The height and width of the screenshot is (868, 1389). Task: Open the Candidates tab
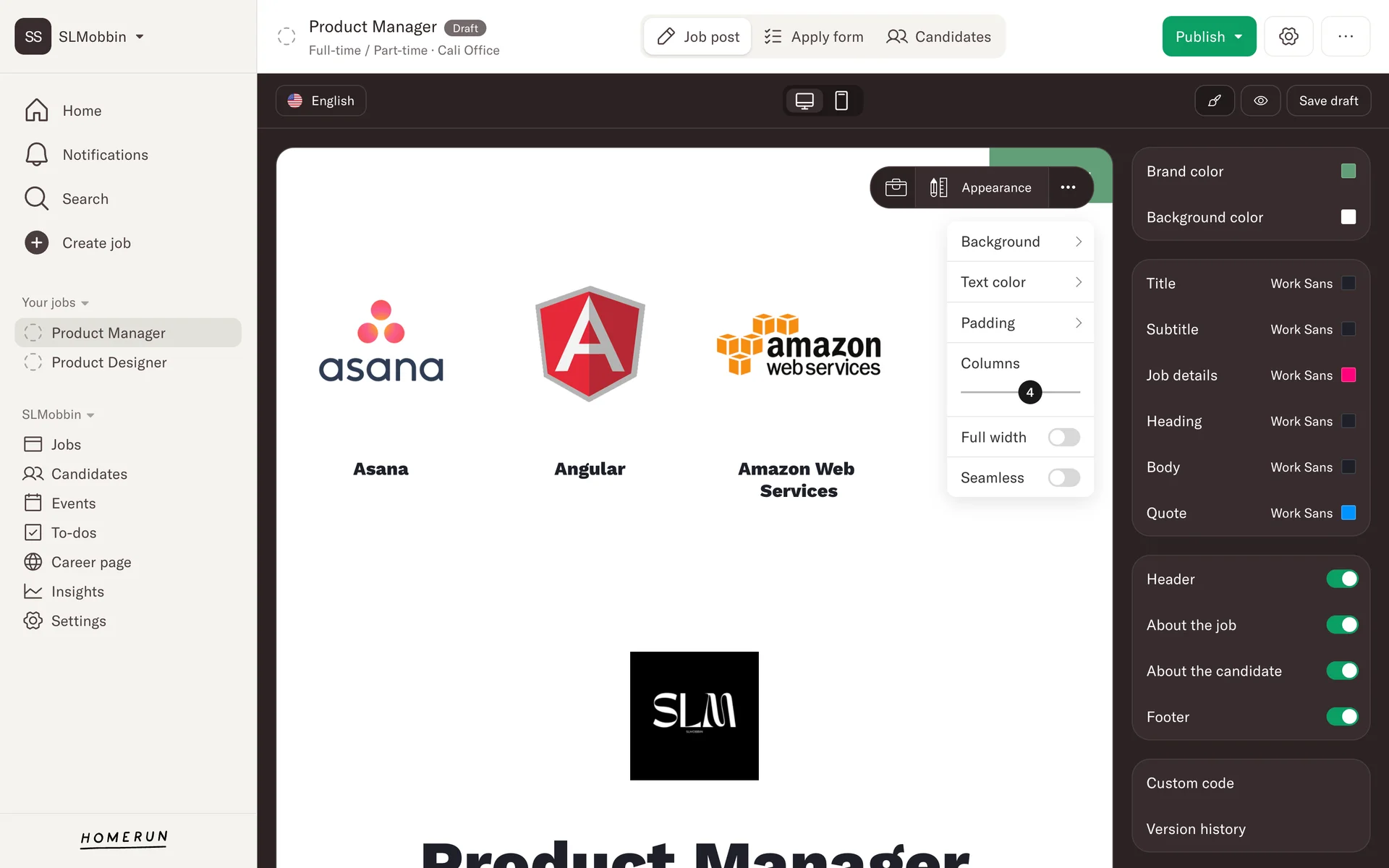point(938,37)
